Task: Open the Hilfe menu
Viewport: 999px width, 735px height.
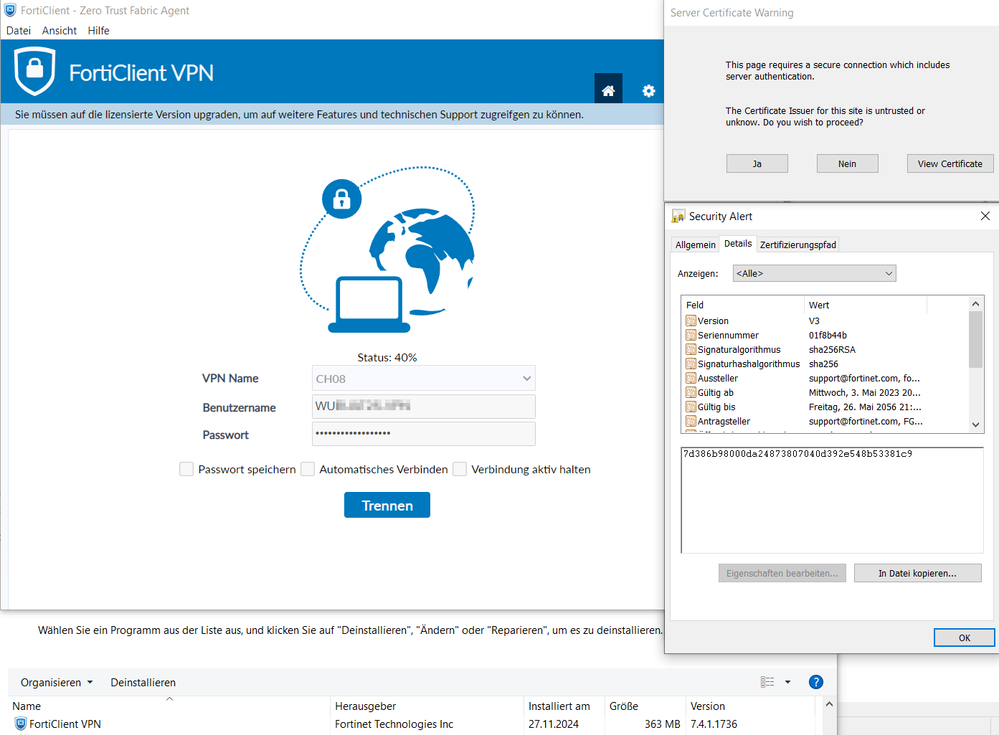Action: coord(99,31)
